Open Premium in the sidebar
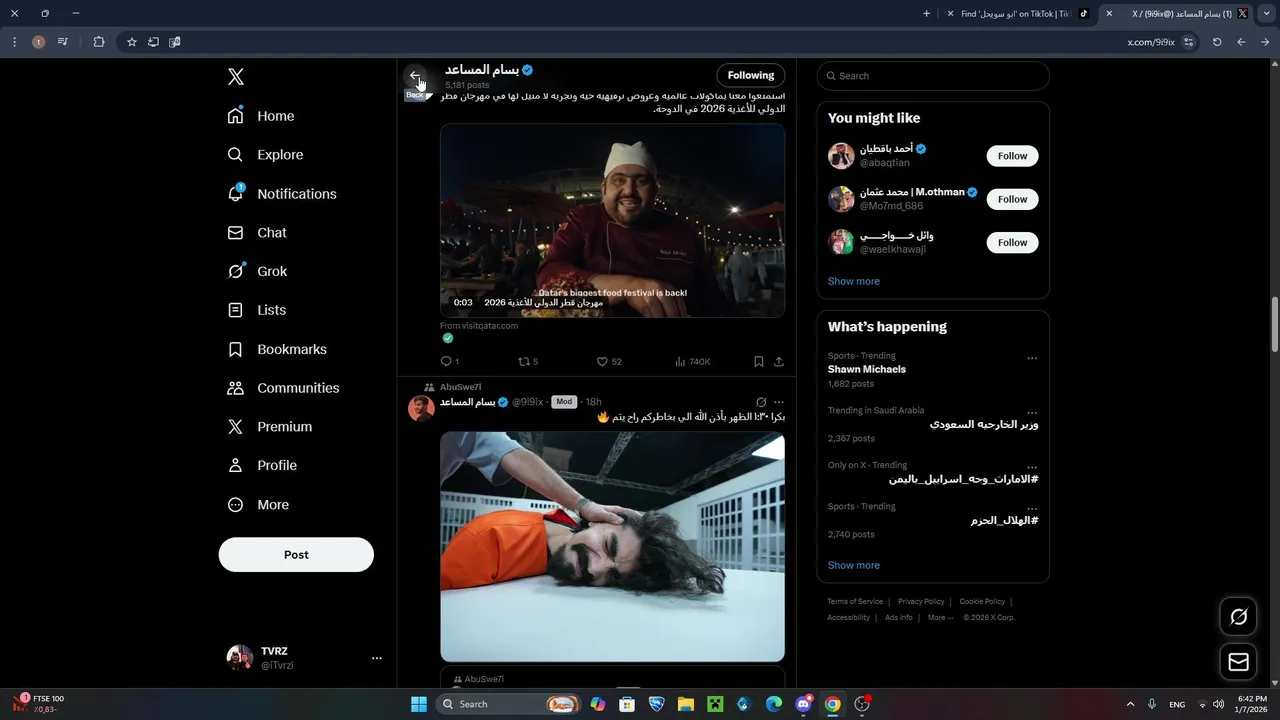Image resolution: width=1280 pixels, height=720 pixels. [270, 427]
